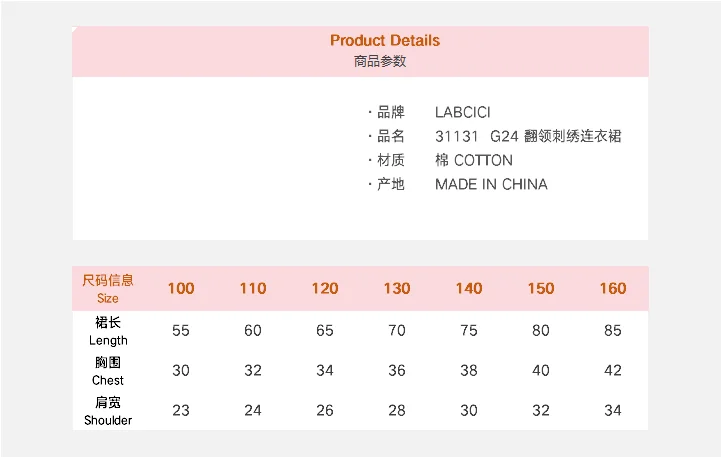The width and height of the screenshot is (721, 457).
Task: Select the LABCICI brand name
Action: pos(462,112)
